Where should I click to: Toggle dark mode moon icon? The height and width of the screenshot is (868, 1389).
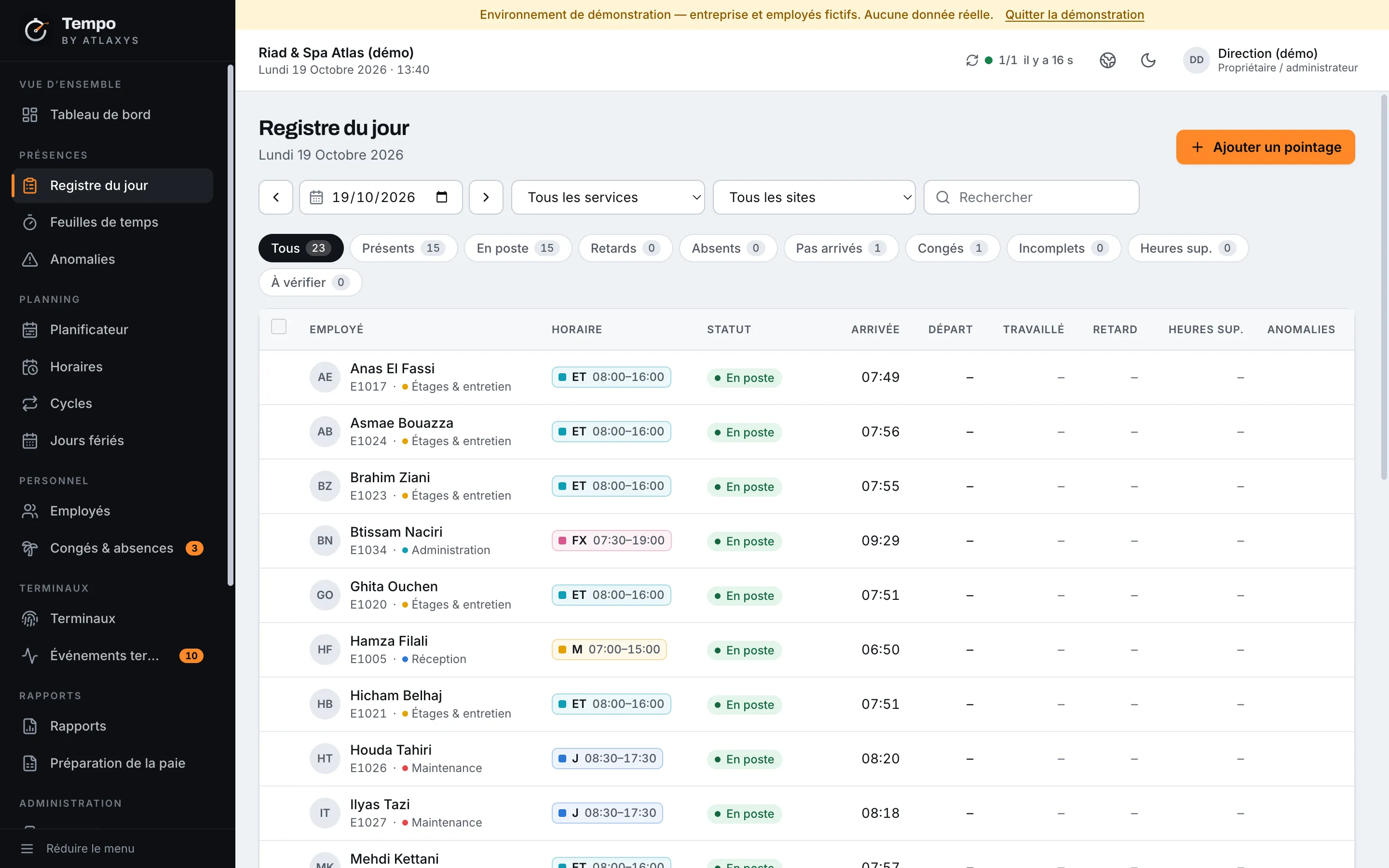[1148, 60]
